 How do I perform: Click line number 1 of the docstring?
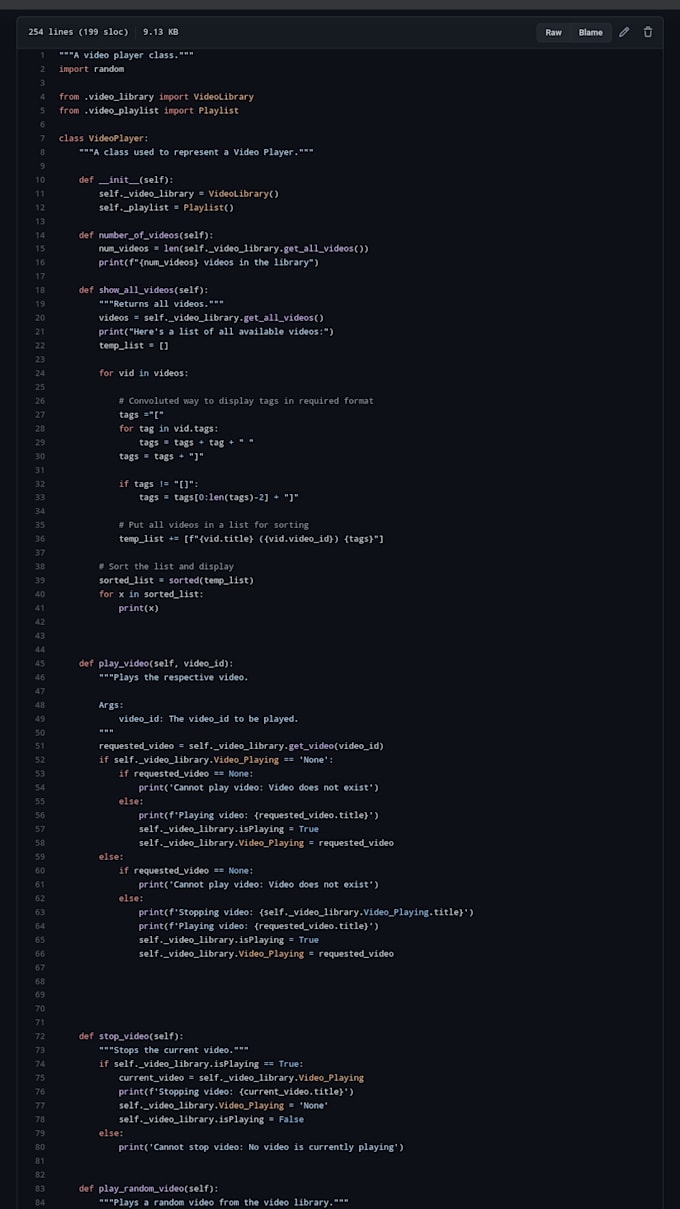(x=41, y=55)
